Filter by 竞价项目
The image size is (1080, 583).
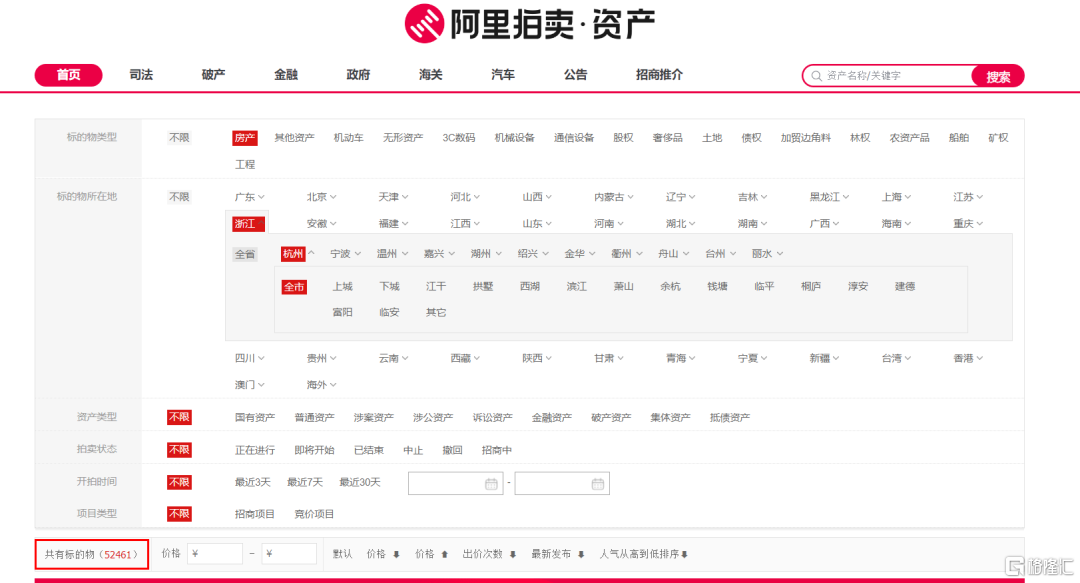tap(314, 514)
